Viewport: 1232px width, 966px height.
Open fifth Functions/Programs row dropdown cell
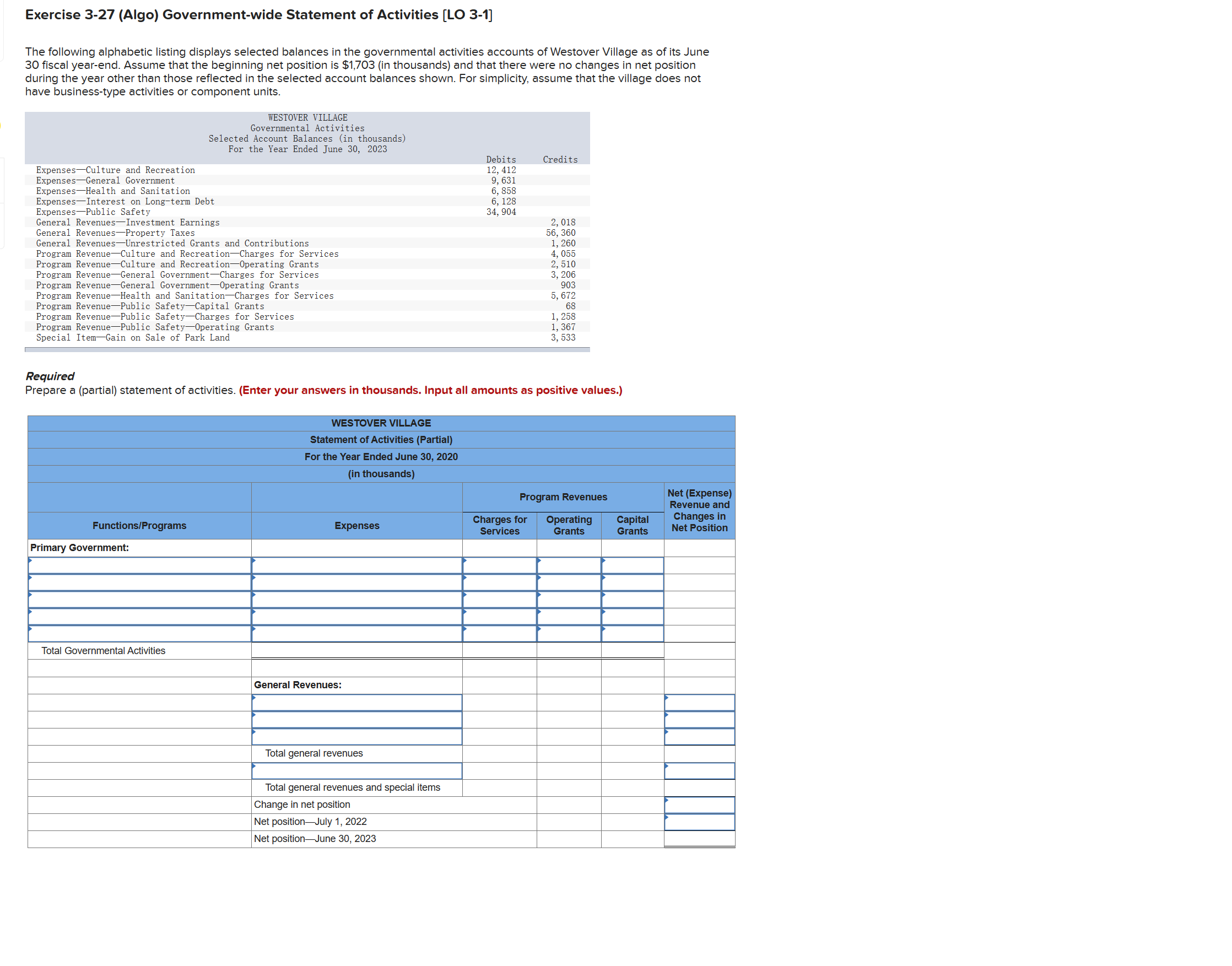pos(139,634)
